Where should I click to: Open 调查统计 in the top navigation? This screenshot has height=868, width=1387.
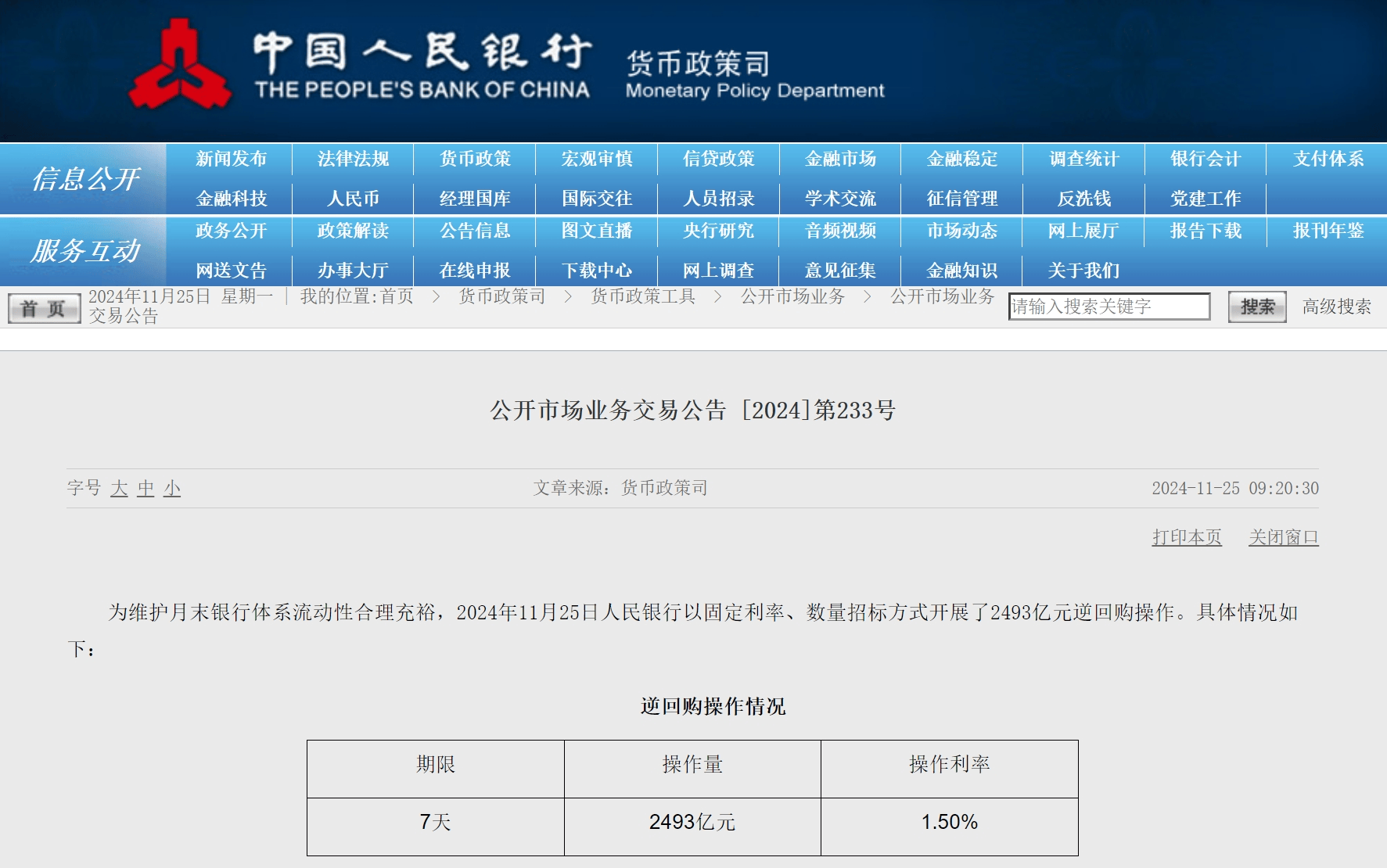[1084, 159]
